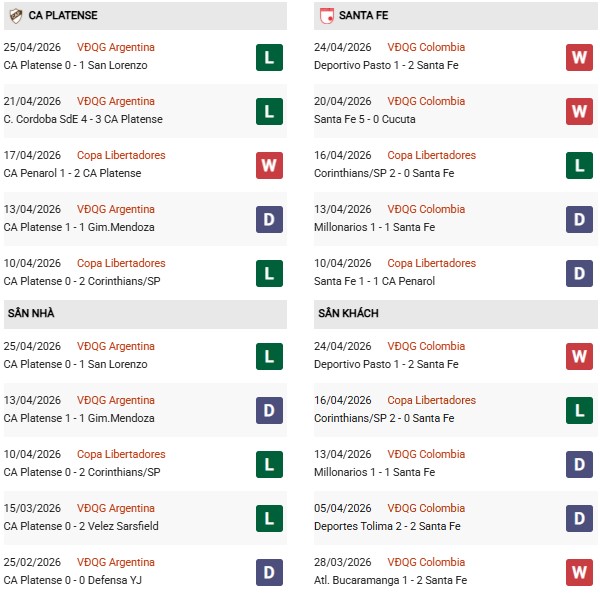Image resolution: width=600 pixels, height=594 pixels.
Task: Click the D badge for the Deportes Tolima match
Action: tap(580, 518)
